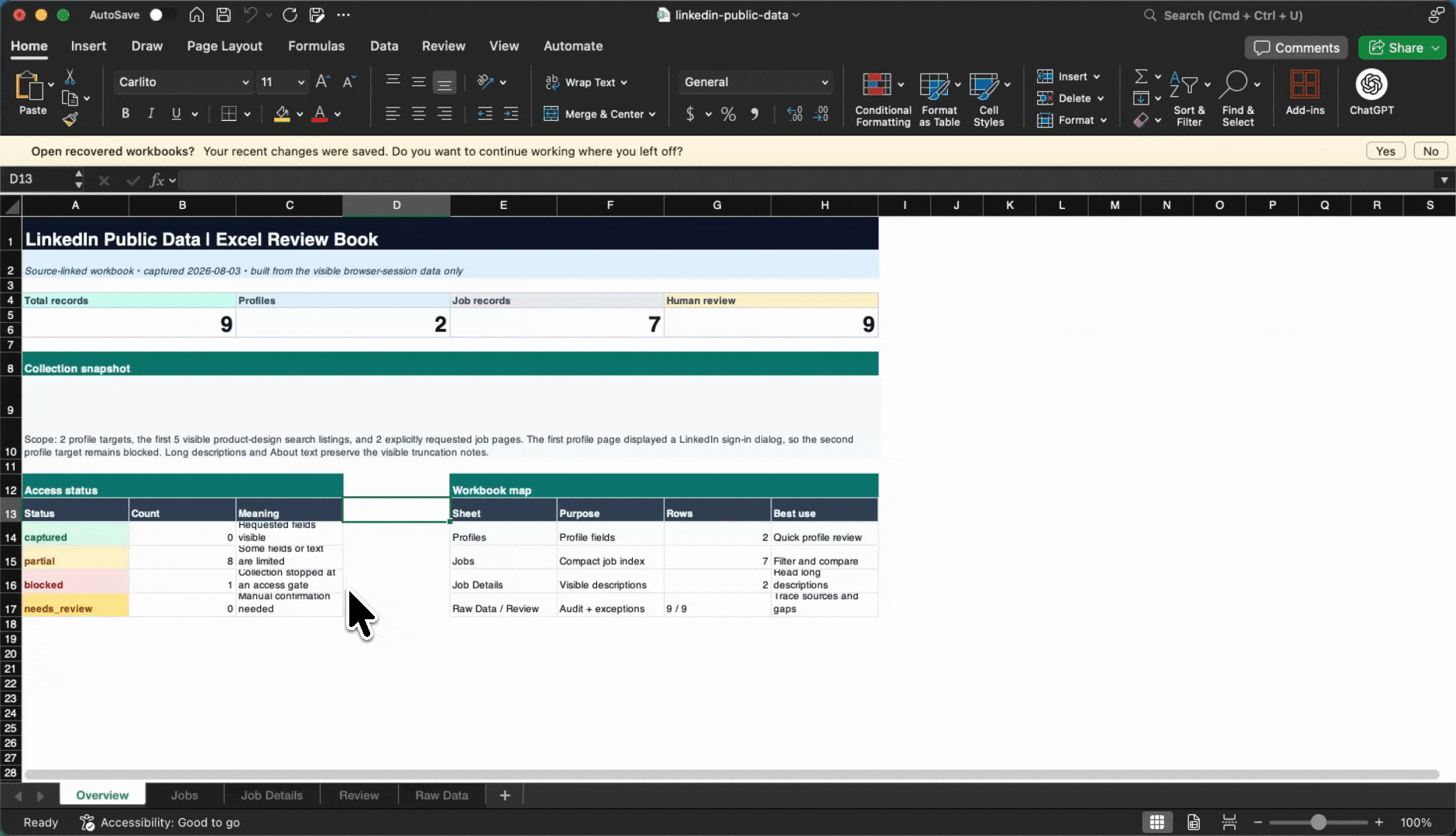Toggle Center horizontal alignment

418,115
